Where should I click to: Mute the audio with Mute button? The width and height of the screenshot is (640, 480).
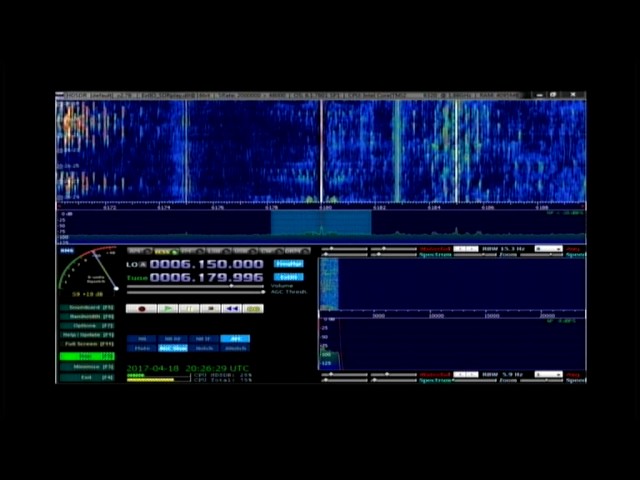pyautogui.click(x=141, y=348)
